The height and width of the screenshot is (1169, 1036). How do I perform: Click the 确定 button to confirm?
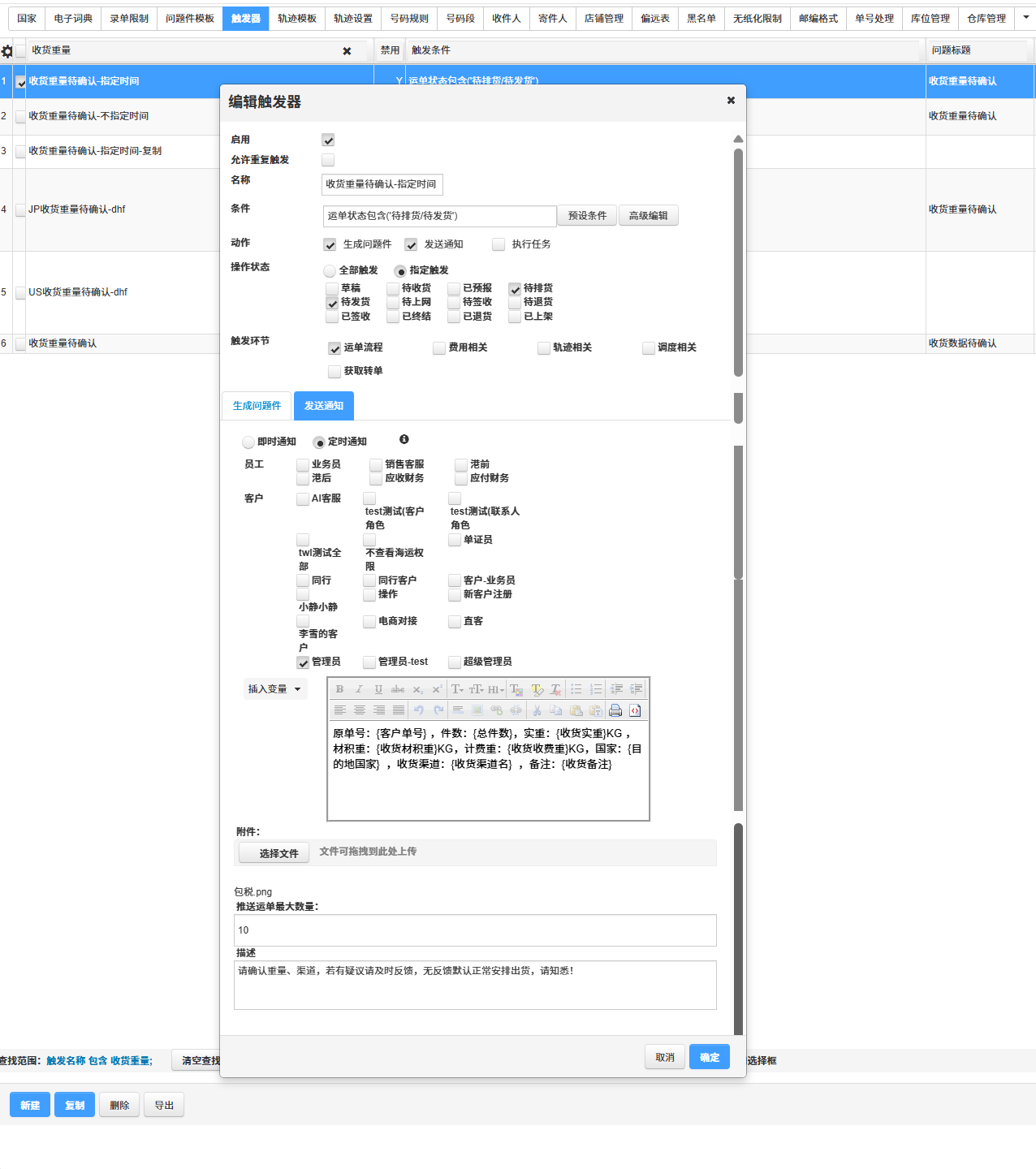click(x=709, y=1057)
